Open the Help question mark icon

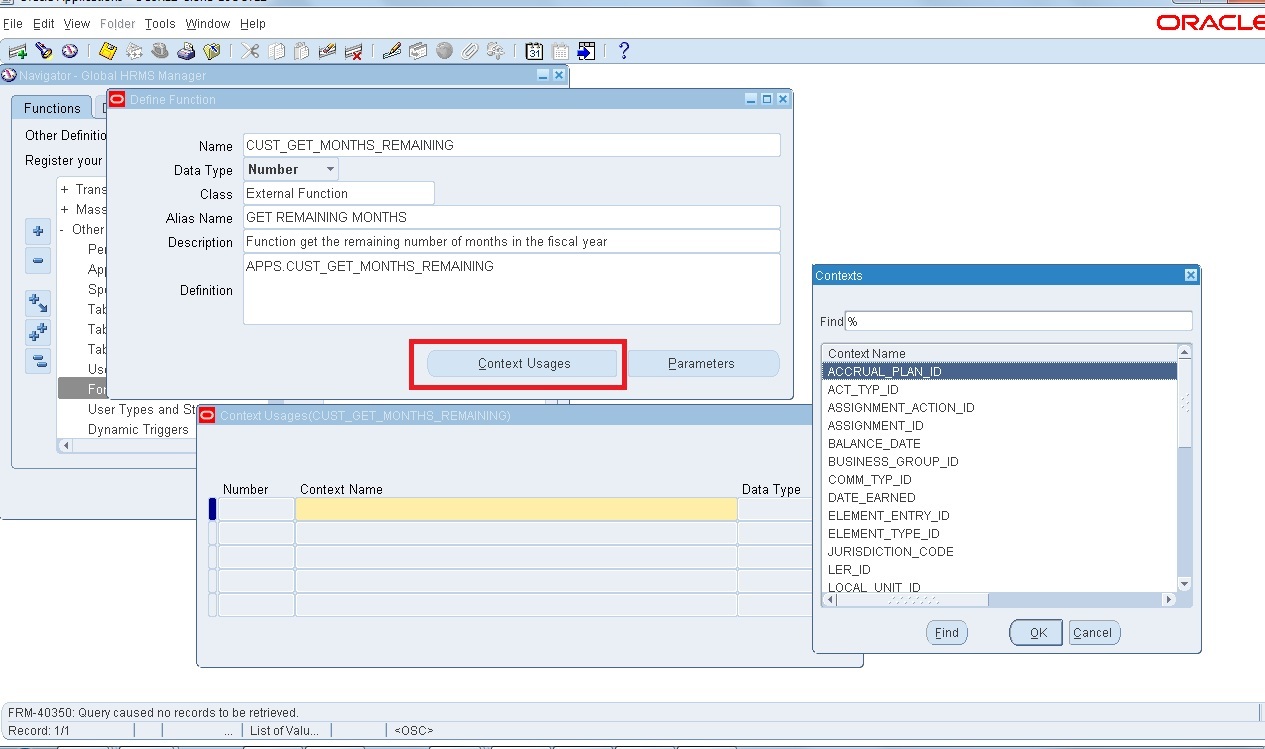pyautogui.click(x=622, y=50)
